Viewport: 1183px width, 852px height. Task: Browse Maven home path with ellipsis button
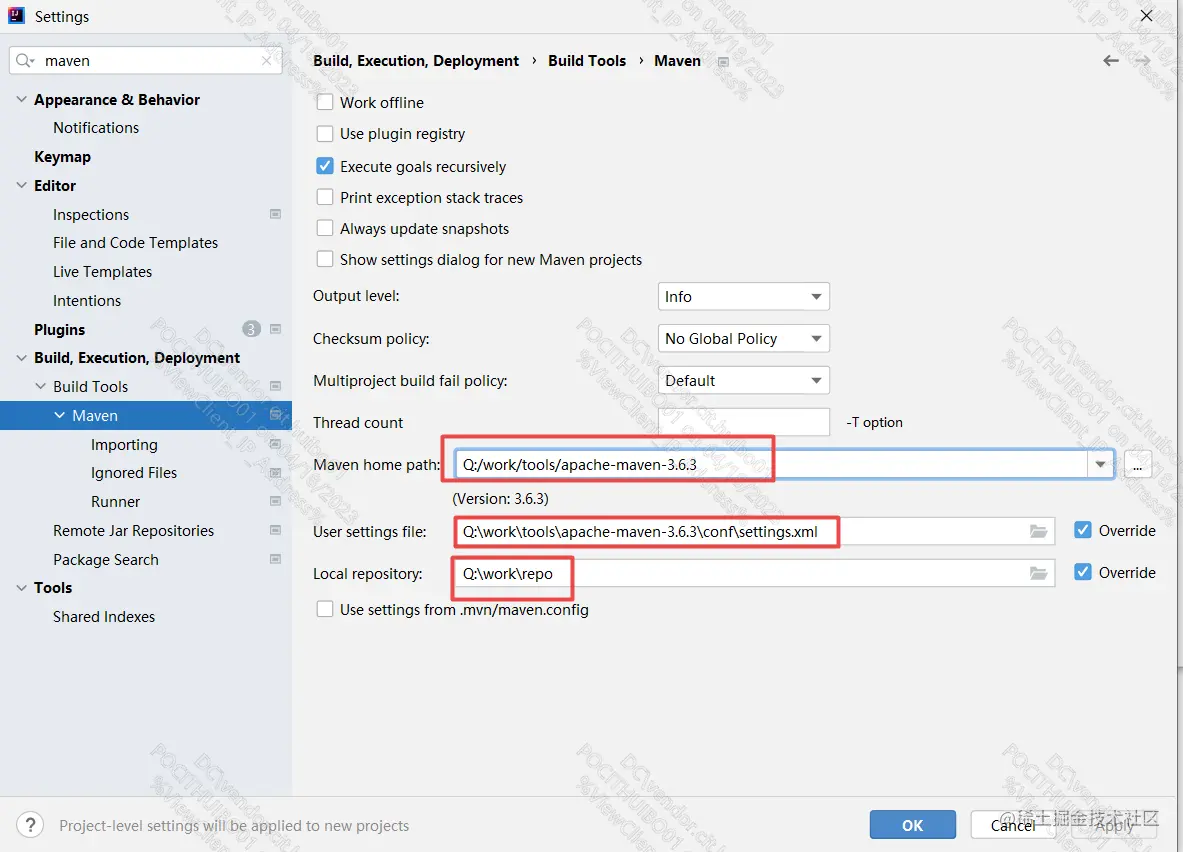[1137, 465]
